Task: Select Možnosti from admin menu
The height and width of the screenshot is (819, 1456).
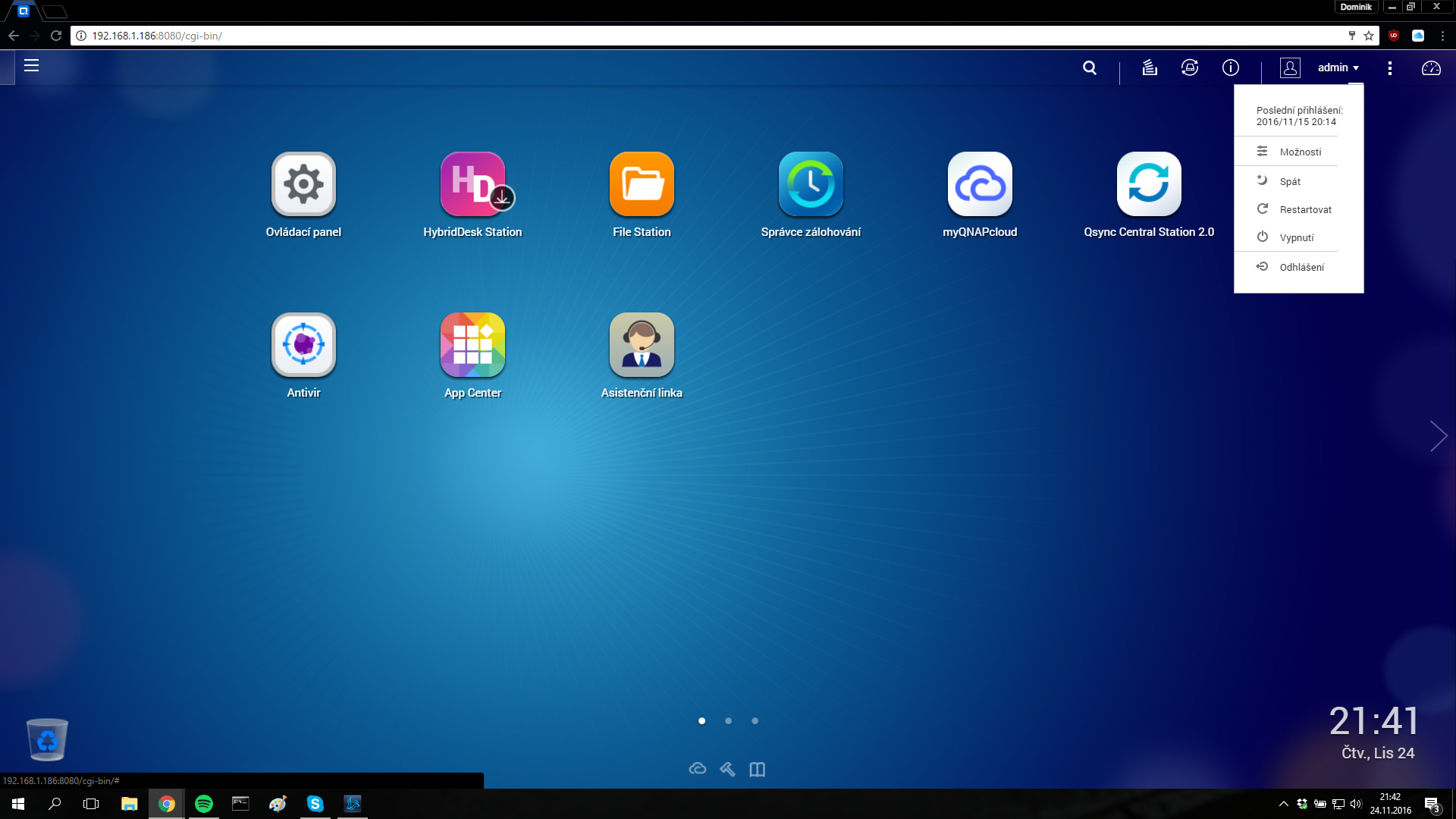Action: click(x=1300, y=152)
